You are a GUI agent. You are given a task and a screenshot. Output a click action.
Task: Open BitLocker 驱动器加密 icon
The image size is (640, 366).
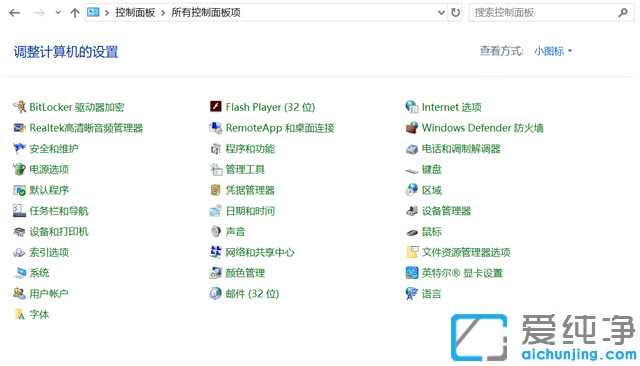[19, 107]
